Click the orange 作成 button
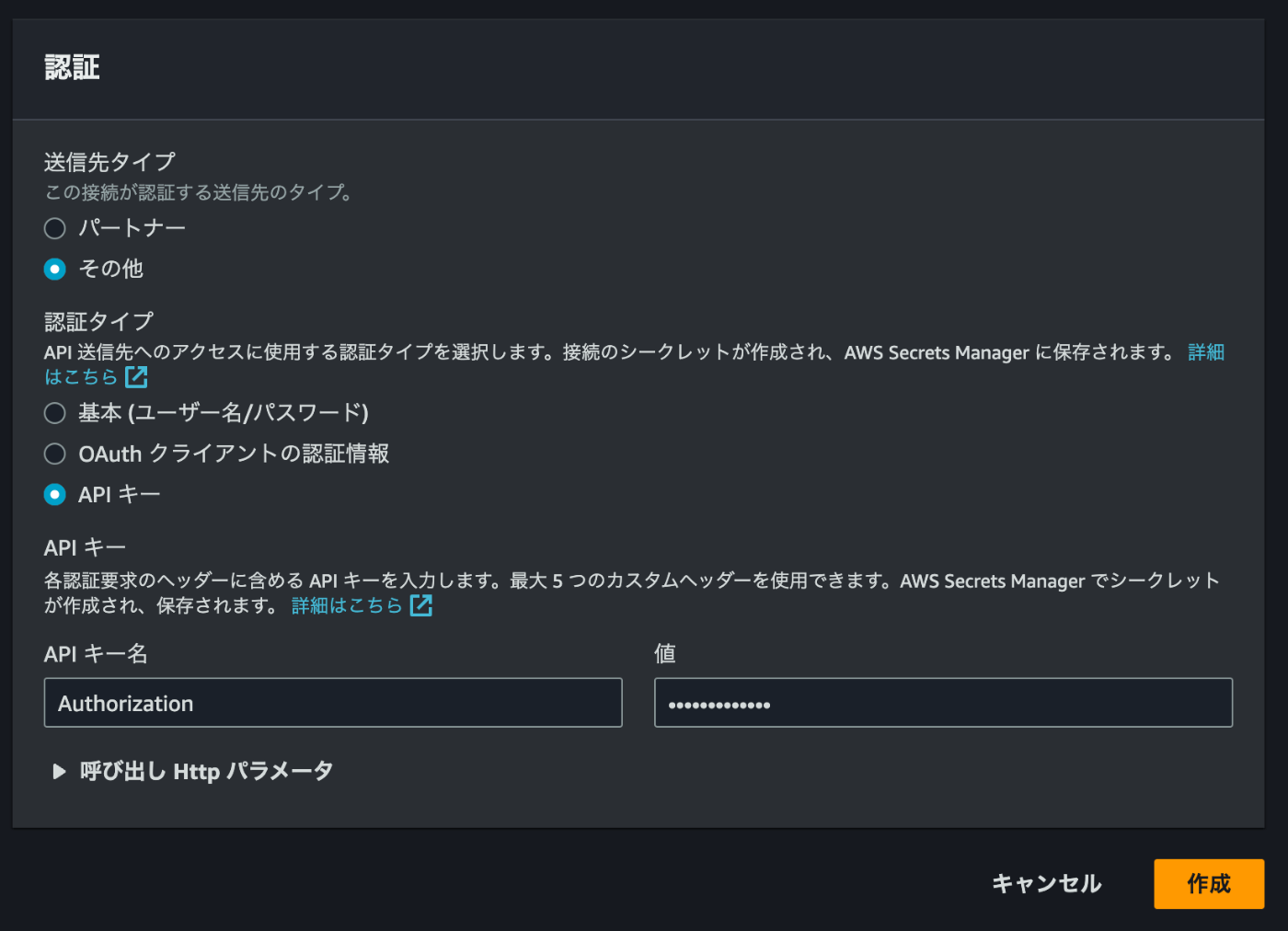This screenshot has width=1288, height=931. point(1209,884)
